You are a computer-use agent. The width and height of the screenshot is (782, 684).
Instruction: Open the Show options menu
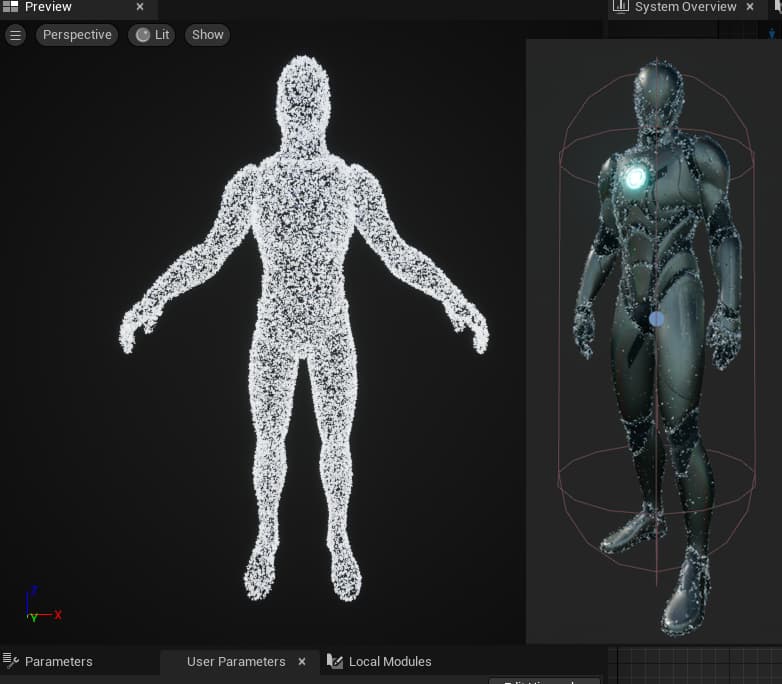coord(207,35)
